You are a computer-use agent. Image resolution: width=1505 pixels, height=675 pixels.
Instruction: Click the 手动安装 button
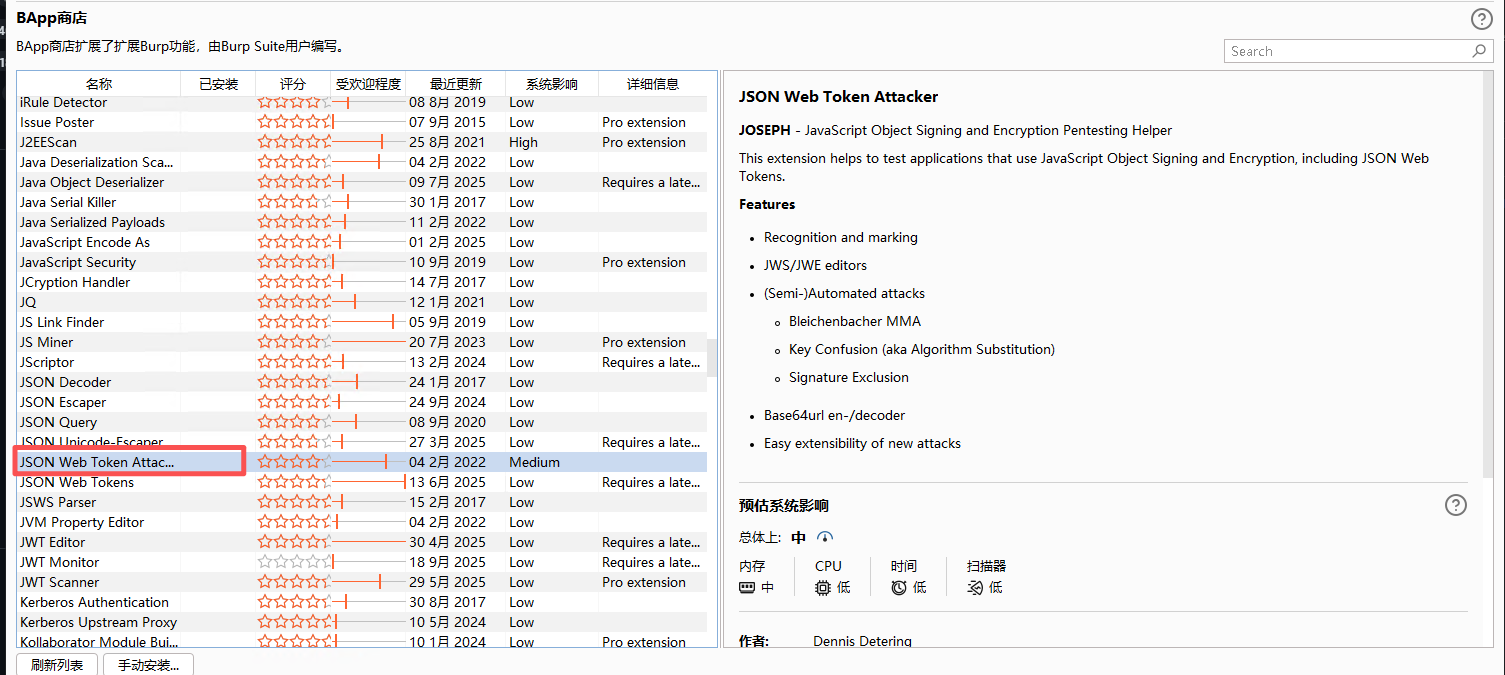click(148, 665)
